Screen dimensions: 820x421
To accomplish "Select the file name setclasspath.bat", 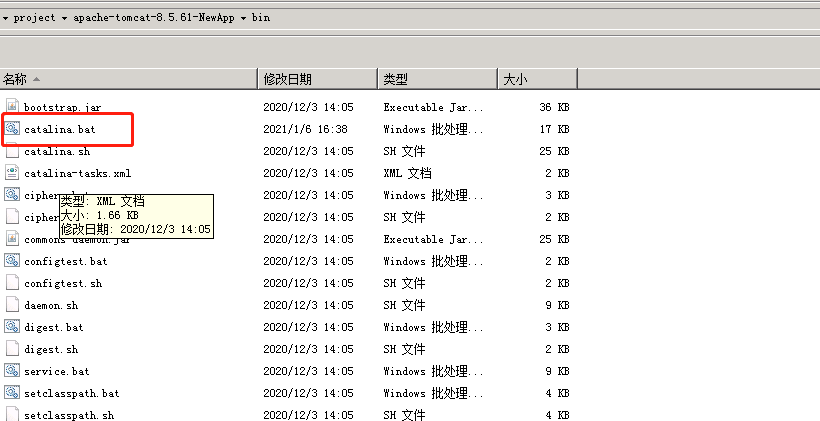I will point(72,393).
